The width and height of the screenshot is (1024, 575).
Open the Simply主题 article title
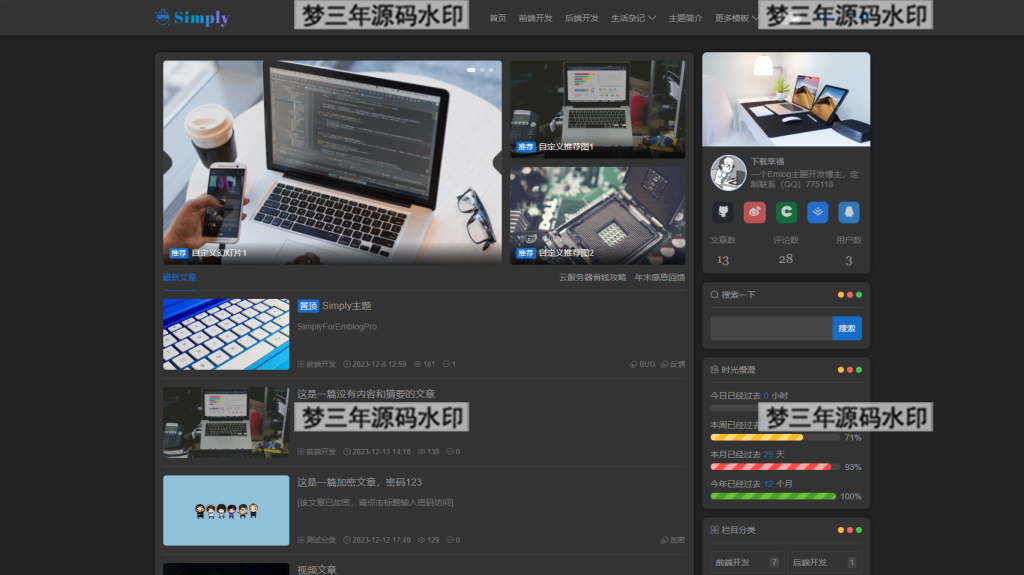point(346,306)
